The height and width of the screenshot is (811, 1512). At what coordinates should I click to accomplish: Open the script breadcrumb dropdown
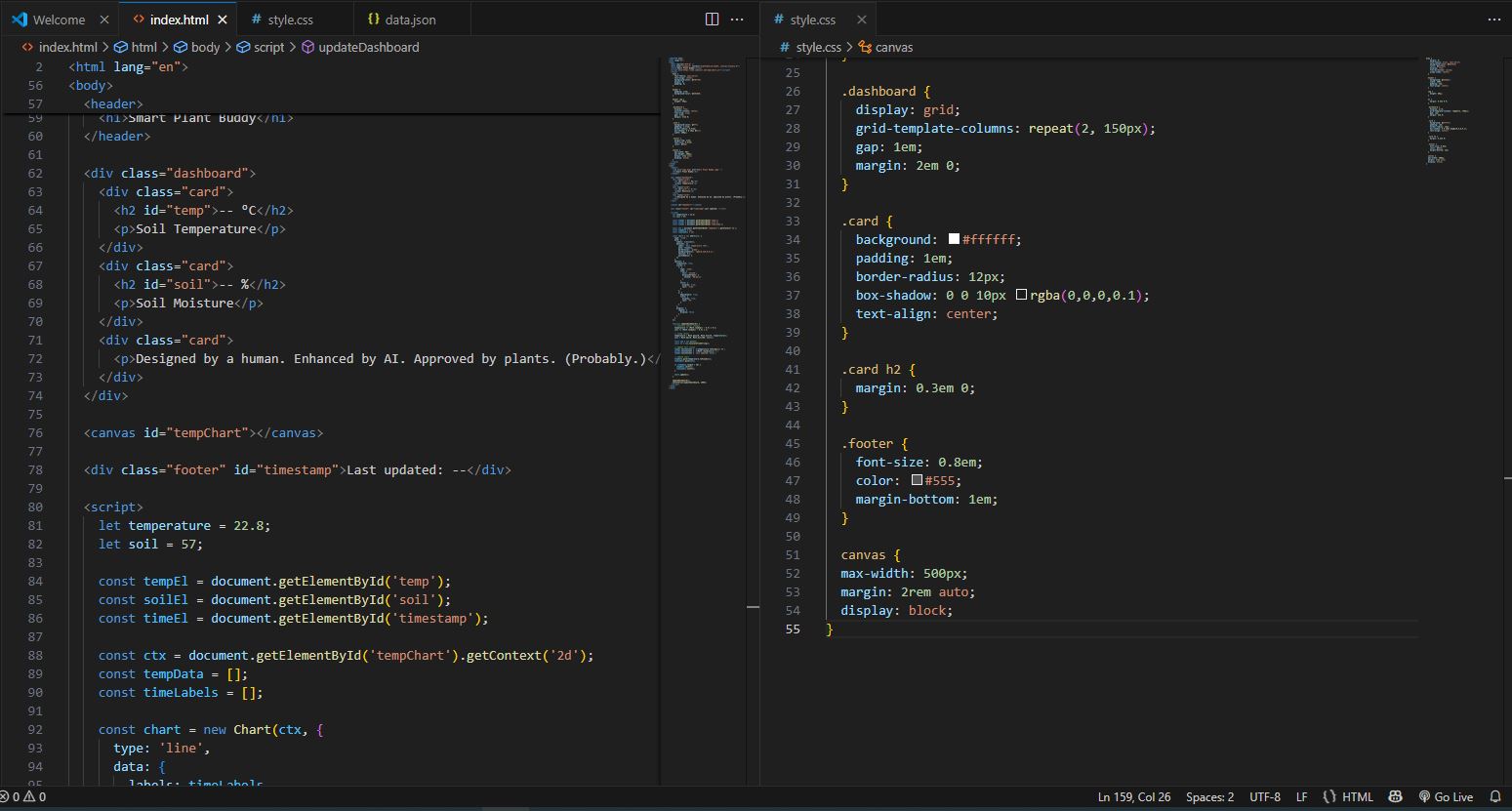(261, 47)
